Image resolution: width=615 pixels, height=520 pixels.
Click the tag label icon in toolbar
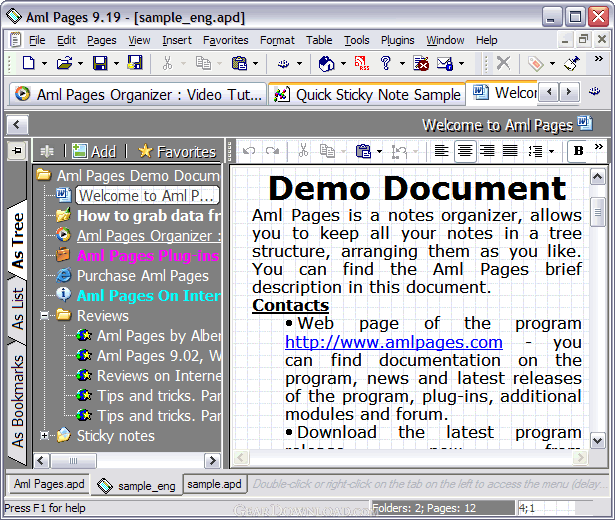(535, 63)
